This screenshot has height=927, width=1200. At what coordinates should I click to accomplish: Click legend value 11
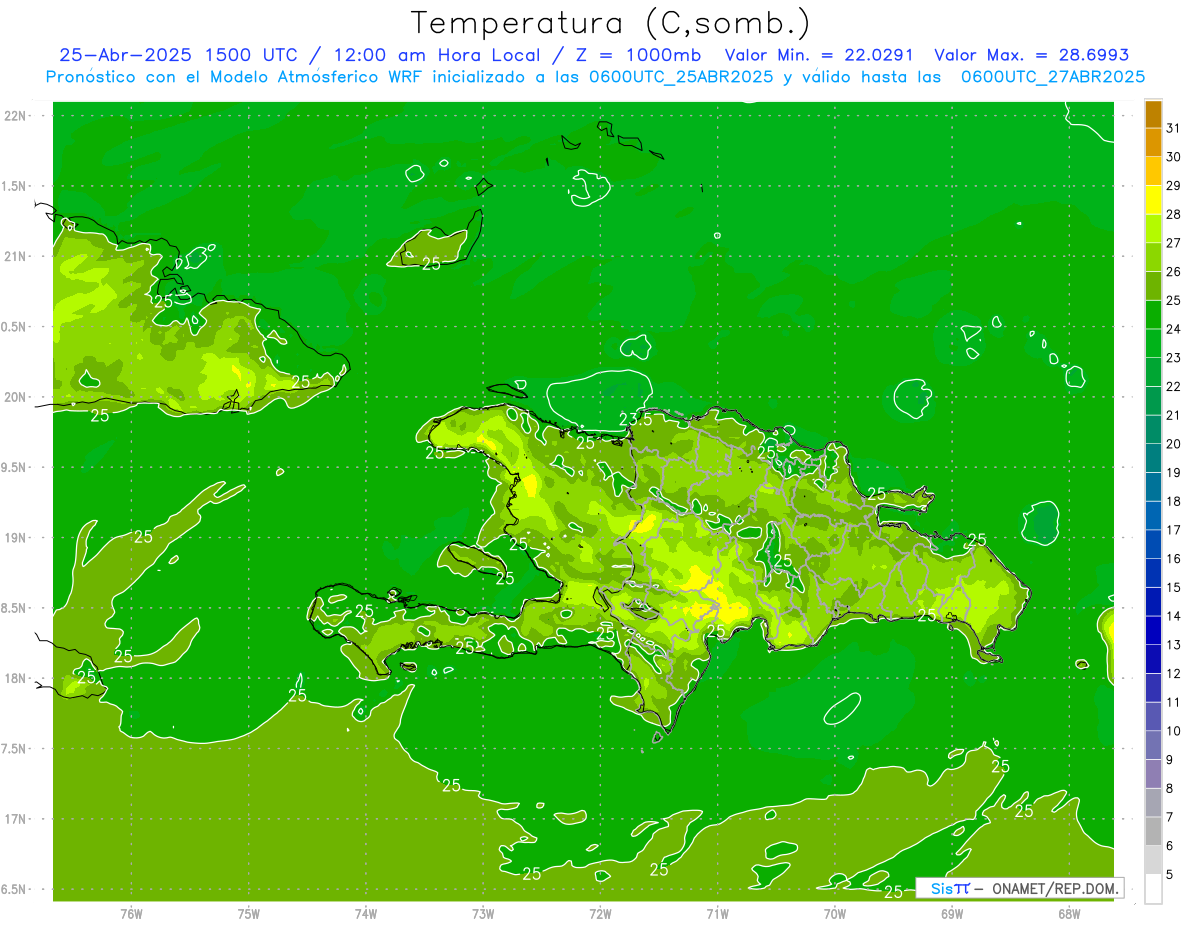pyautogui.click(x=1173, y=702)
